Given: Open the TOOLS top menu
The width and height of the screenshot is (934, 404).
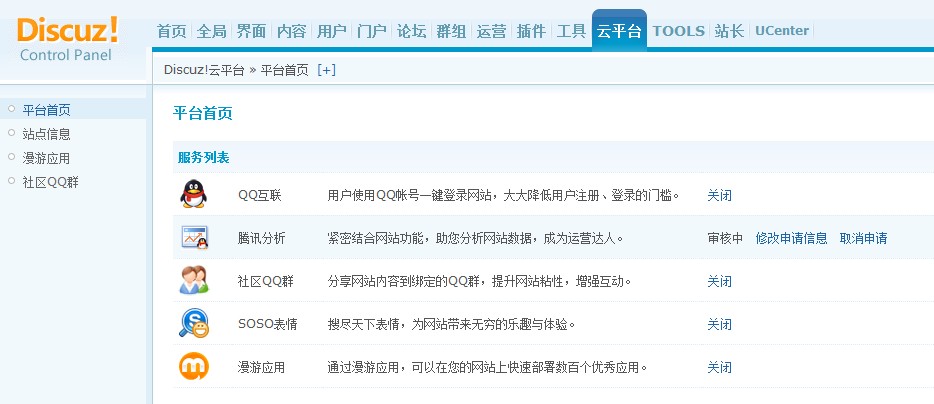Looking at the screenshot, I should point(678,31).
